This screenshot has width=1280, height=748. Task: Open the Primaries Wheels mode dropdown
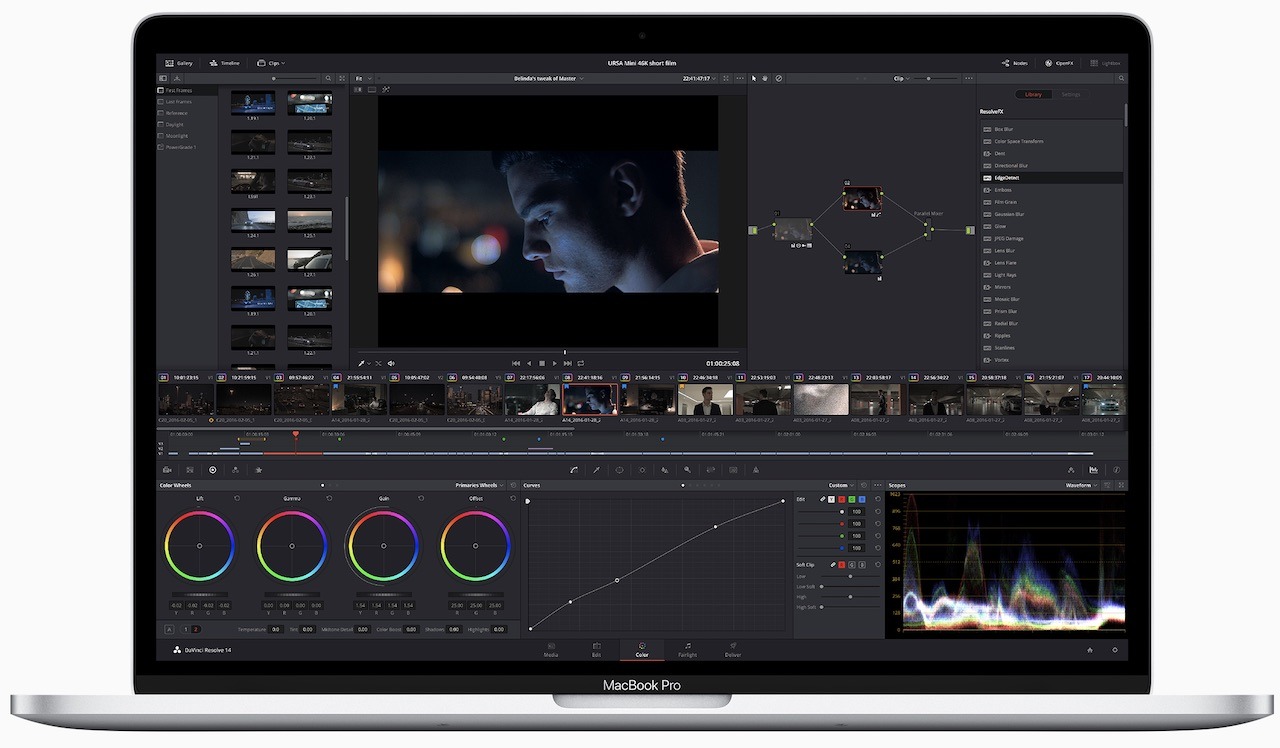pos(480,485)
